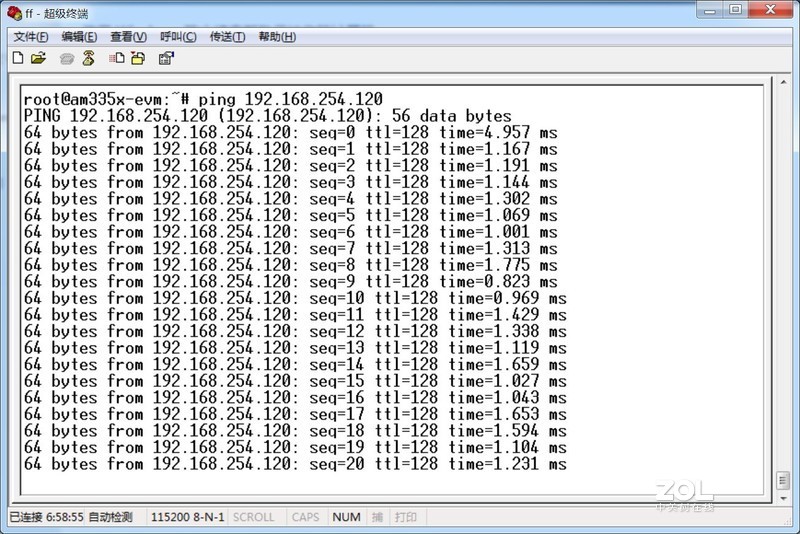
Task: Click the greyed-out Call phone icon
Action: coord(67,59)
